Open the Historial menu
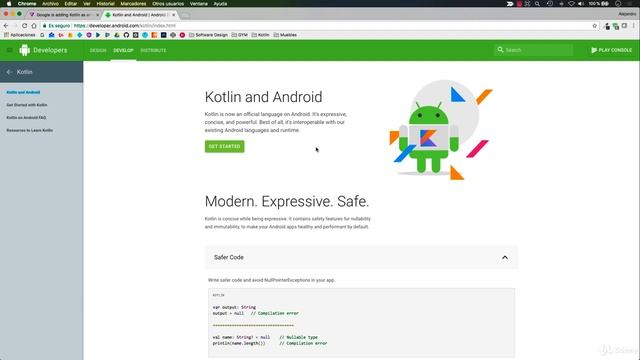The height and width of the screenshot is (360, 640). (x=105, y=4)
